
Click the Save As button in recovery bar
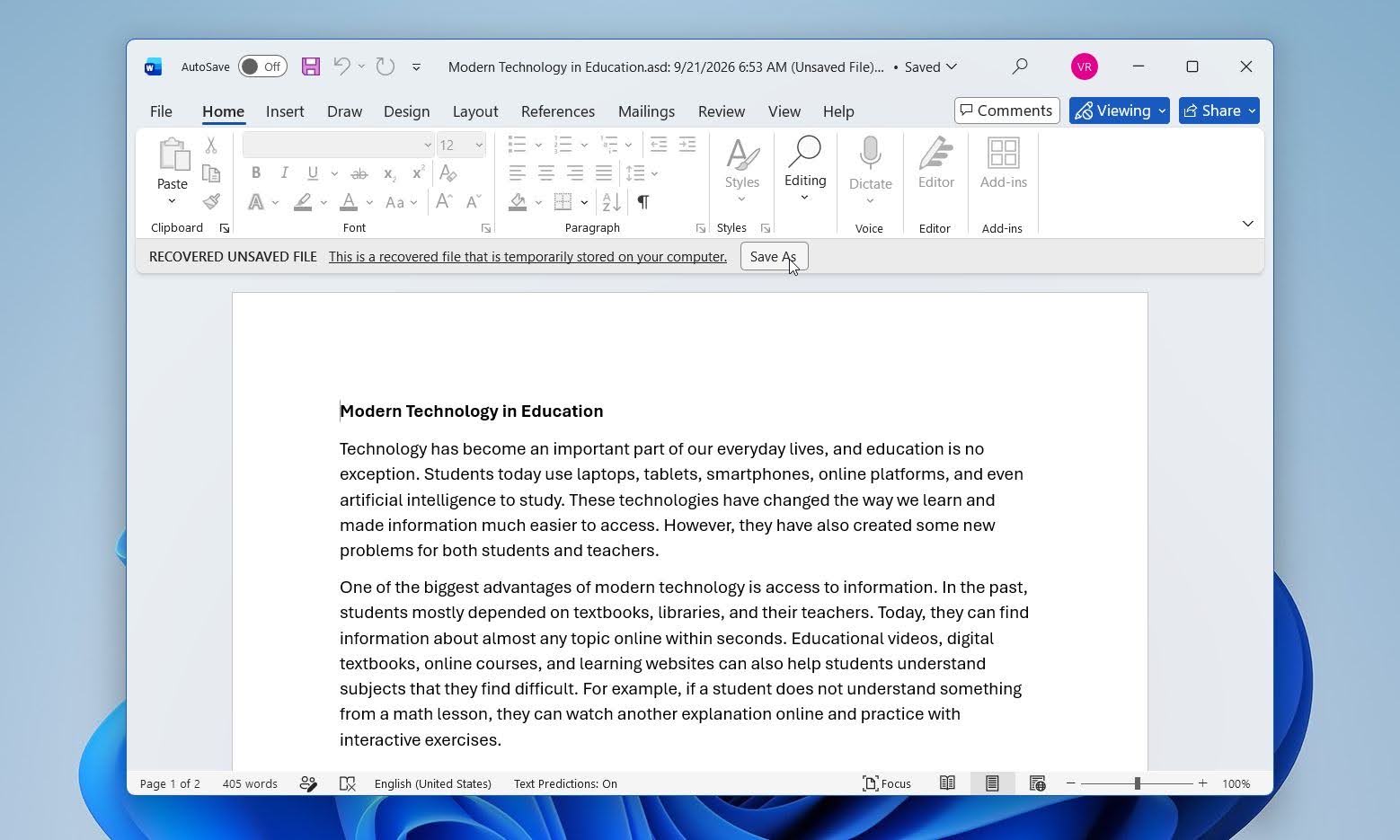774,257
